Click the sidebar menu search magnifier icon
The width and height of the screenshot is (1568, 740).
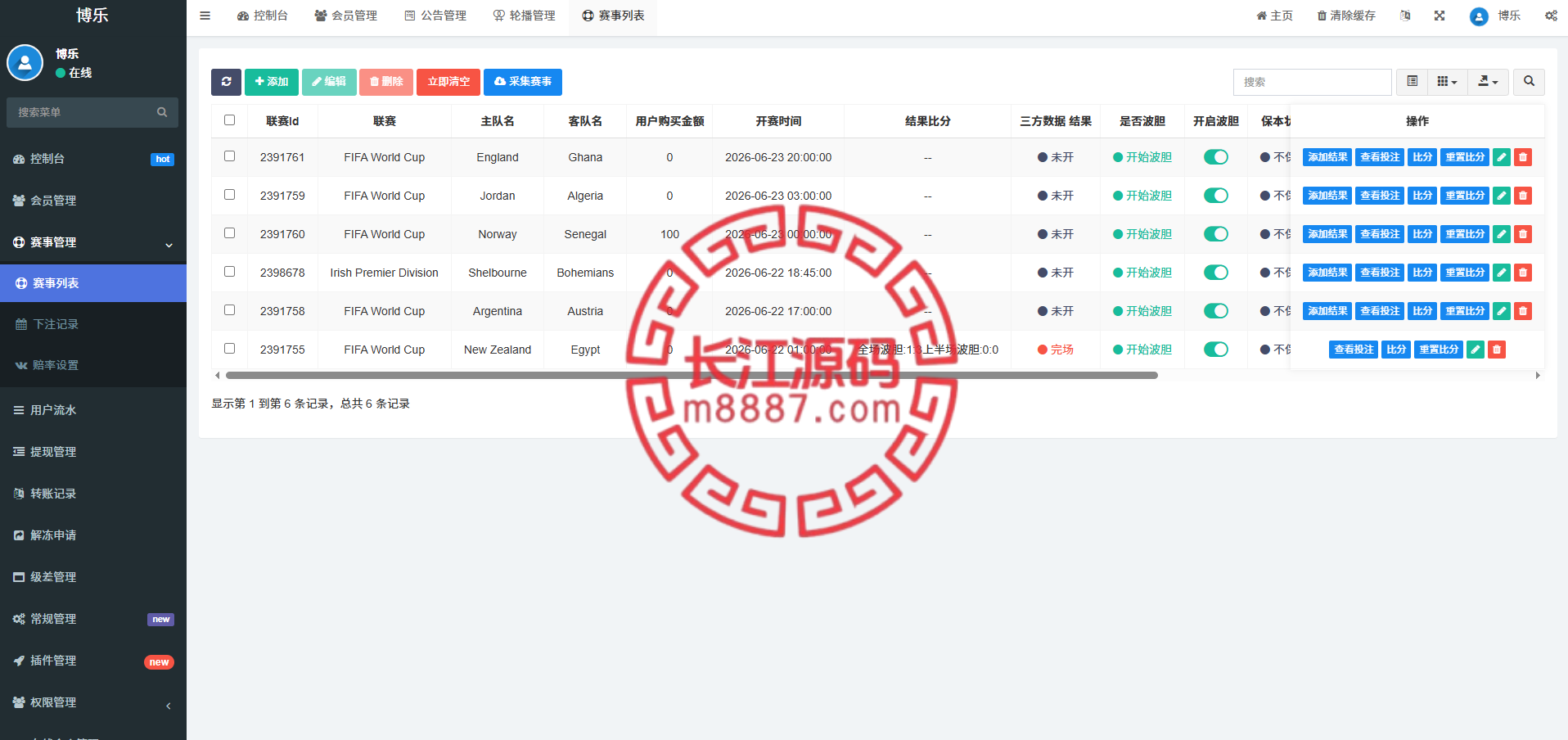(162, 112)
